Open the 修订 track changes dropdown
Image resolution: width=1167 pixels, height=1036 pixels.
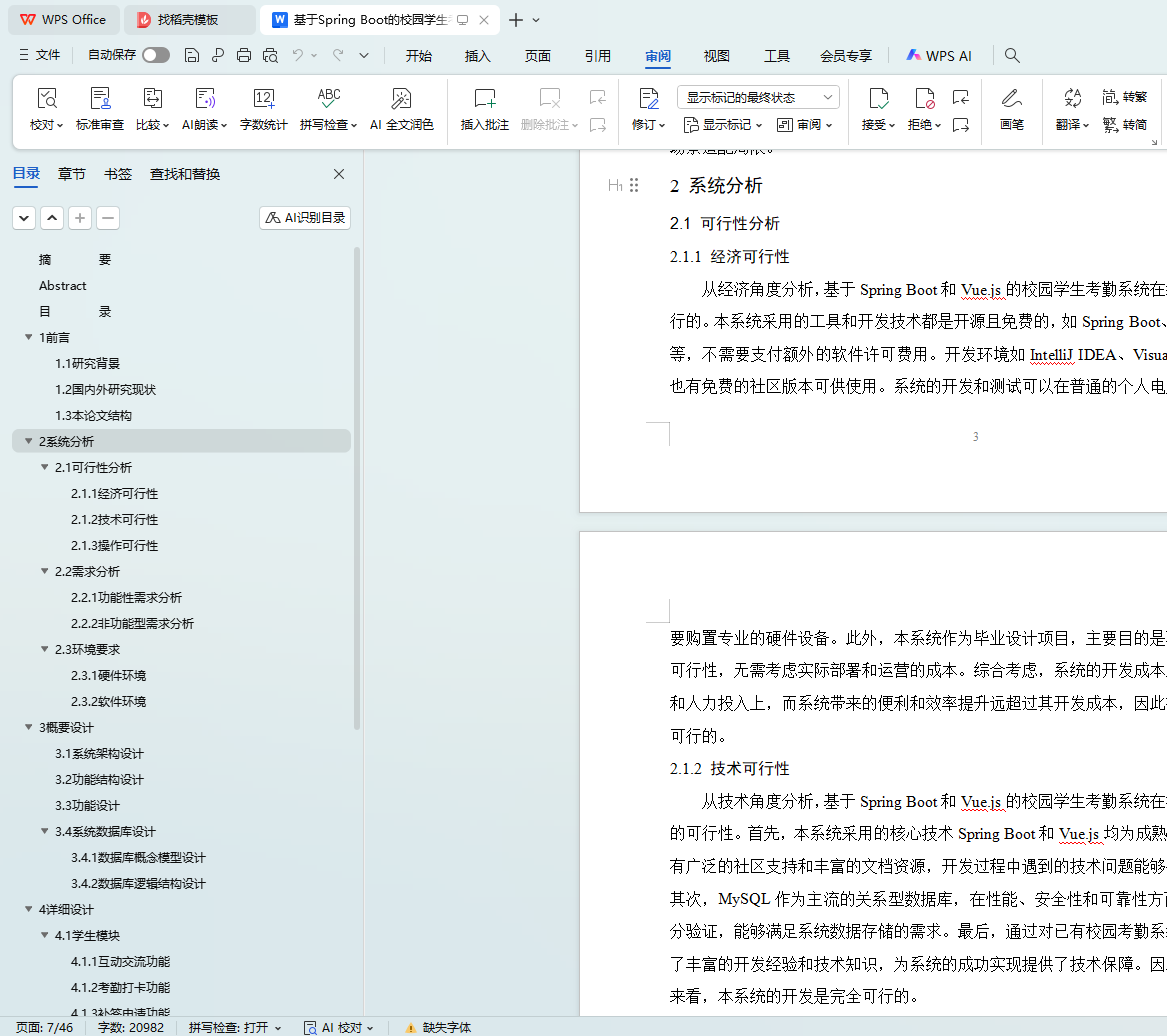point(648,125)
